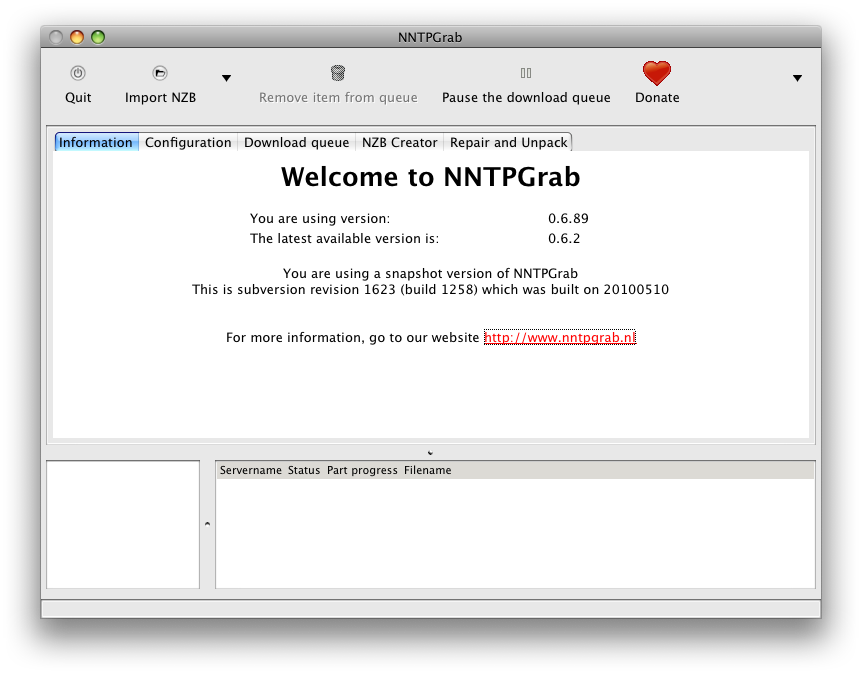Image resolution: width=862 pixels, height=674 pixels.
Task: Click the Remove item from queue trash icon
Action: [338, 73]
